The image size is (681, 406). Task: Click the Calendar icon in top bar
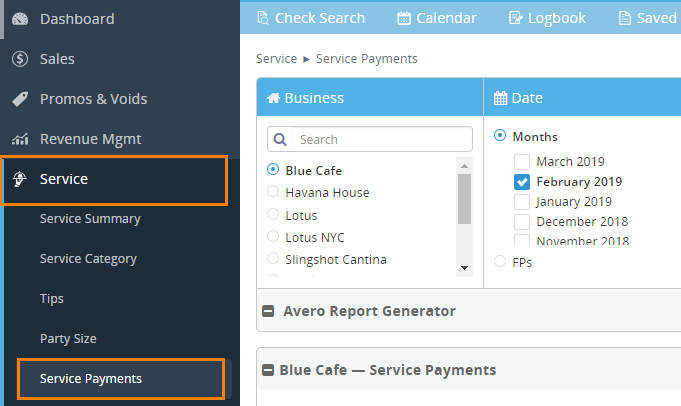click(x=404, y=18)
